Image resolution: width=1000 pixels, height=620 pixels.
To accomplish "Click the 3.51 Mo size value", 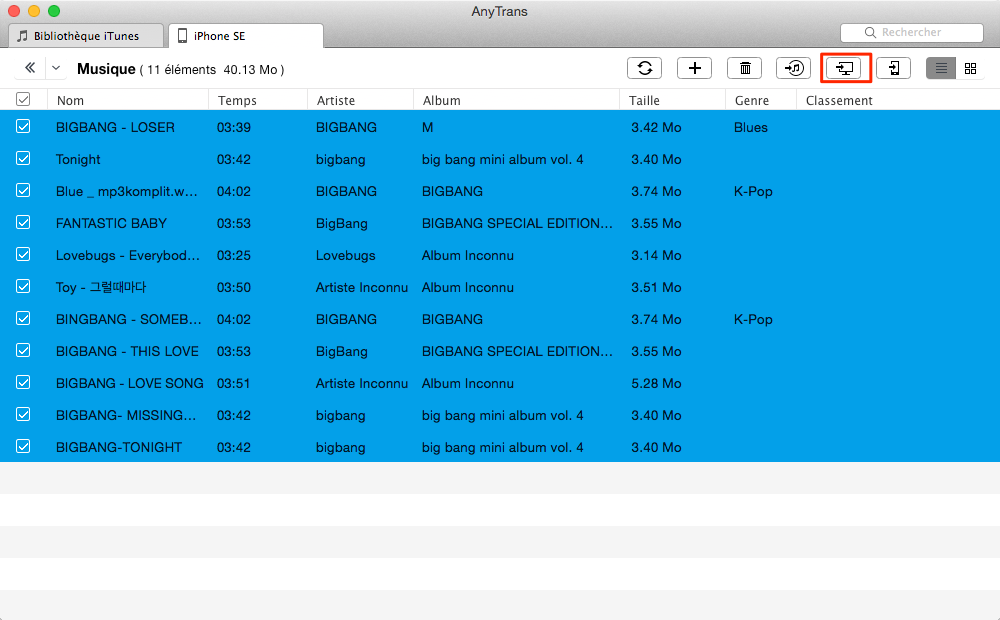I will click(656, 287).
